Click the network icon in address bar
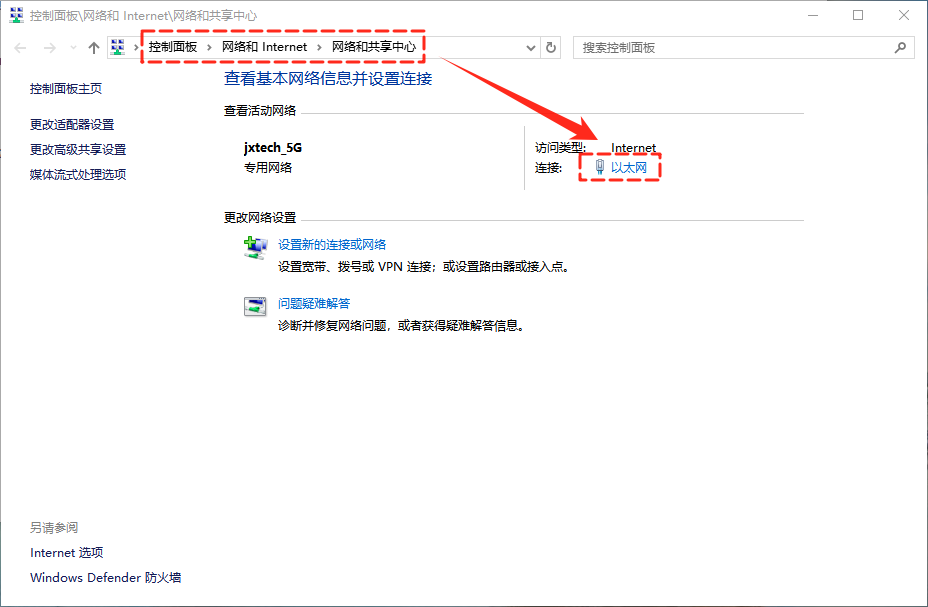The width and height of the screenshot is (928, 607). pos(118,48)
